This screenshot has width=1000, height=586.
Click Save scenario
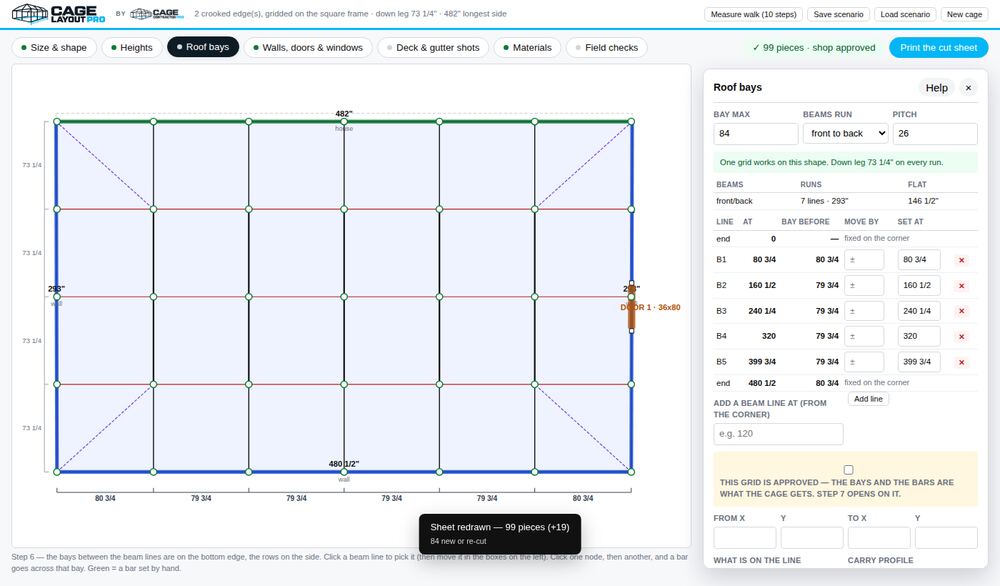coord(838,14)
